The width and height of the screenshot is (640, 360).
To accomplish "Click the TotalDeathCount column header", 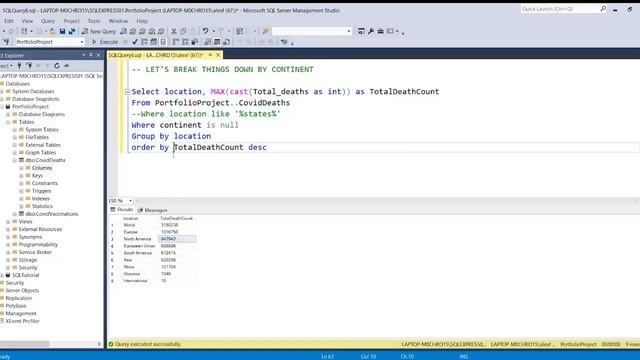I will tap(177, 218).
